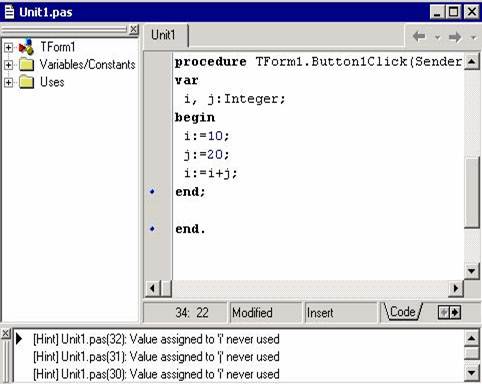This screenshot has width=482, height=384.
Task: Close the code explorer panel
Action: 133,29
